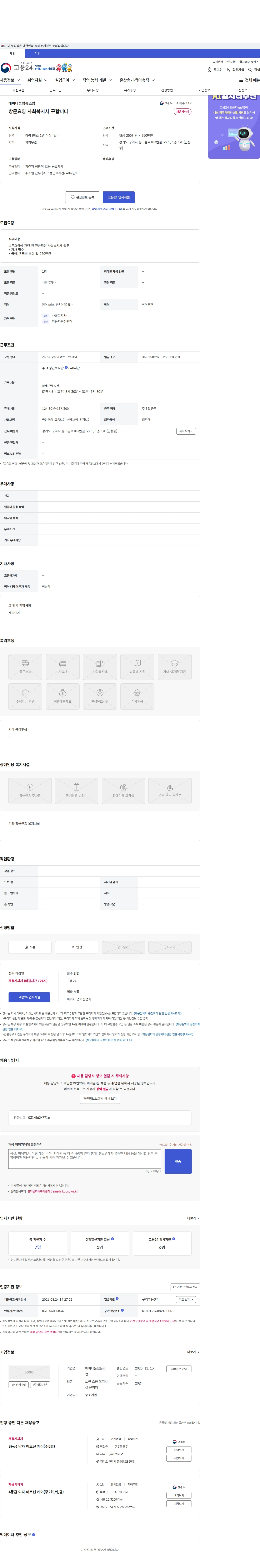This screenshot has height=1568, width=260.
Task: Click info icon beside 주 소정근로시간
Action: tap(66, 368)
